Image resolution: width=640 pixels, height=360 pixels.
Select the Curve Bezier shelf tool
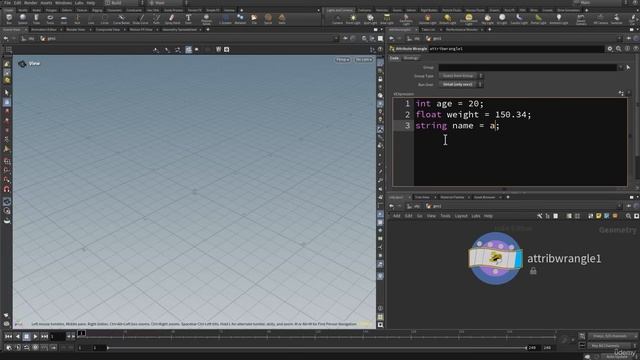tap(121, 19)
